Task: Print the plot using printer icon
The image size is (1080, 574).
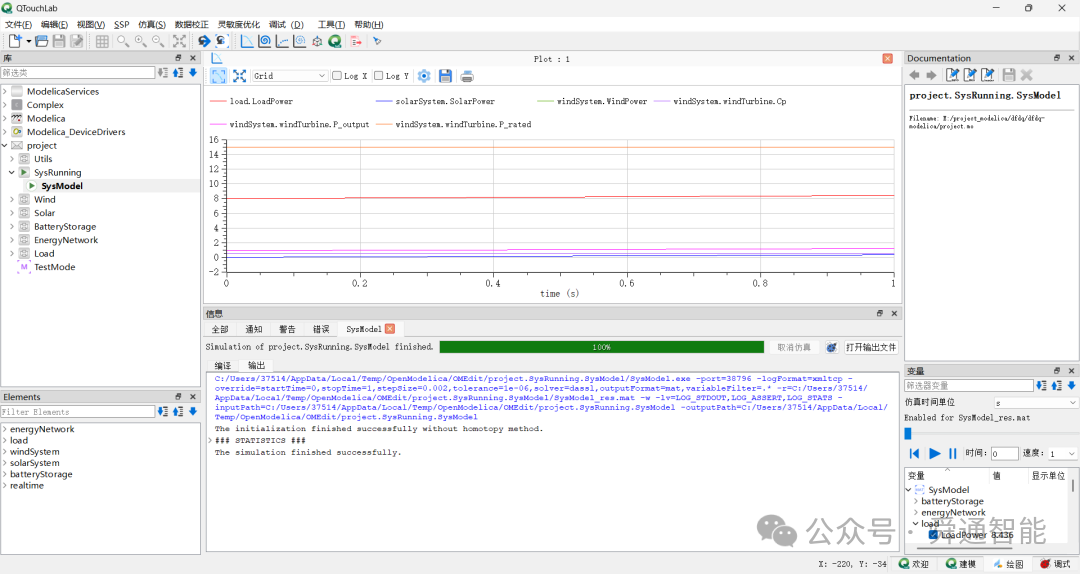Action: tap(467, 76)
